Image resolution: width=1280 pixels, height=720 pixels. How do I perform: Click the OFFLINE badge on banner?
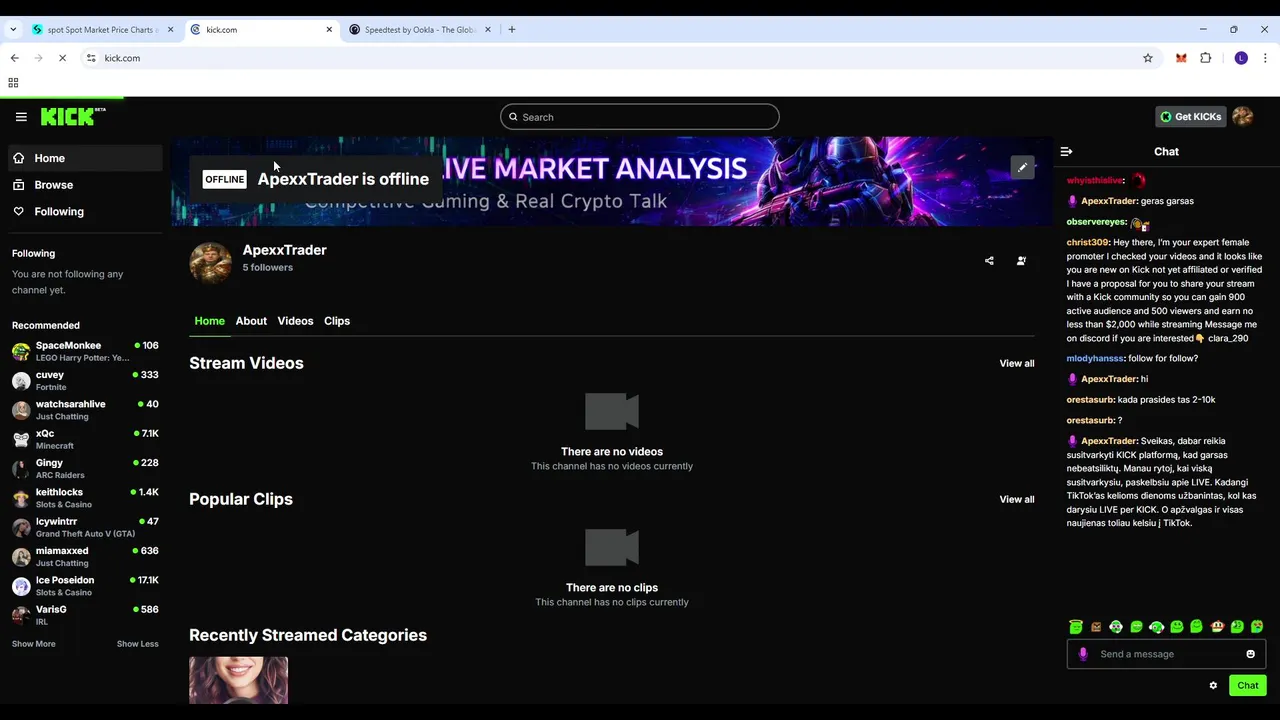[x=224, y=179]
